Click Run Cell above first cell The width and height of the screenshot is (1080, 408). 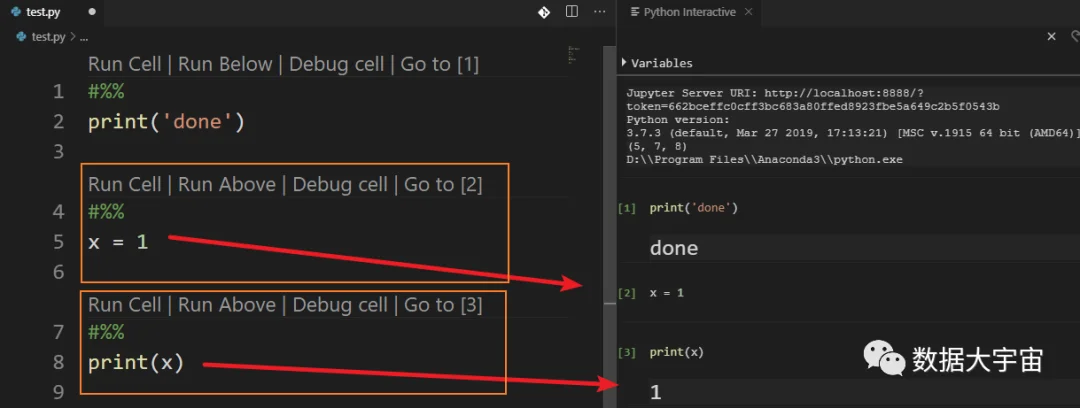(125, 65)
